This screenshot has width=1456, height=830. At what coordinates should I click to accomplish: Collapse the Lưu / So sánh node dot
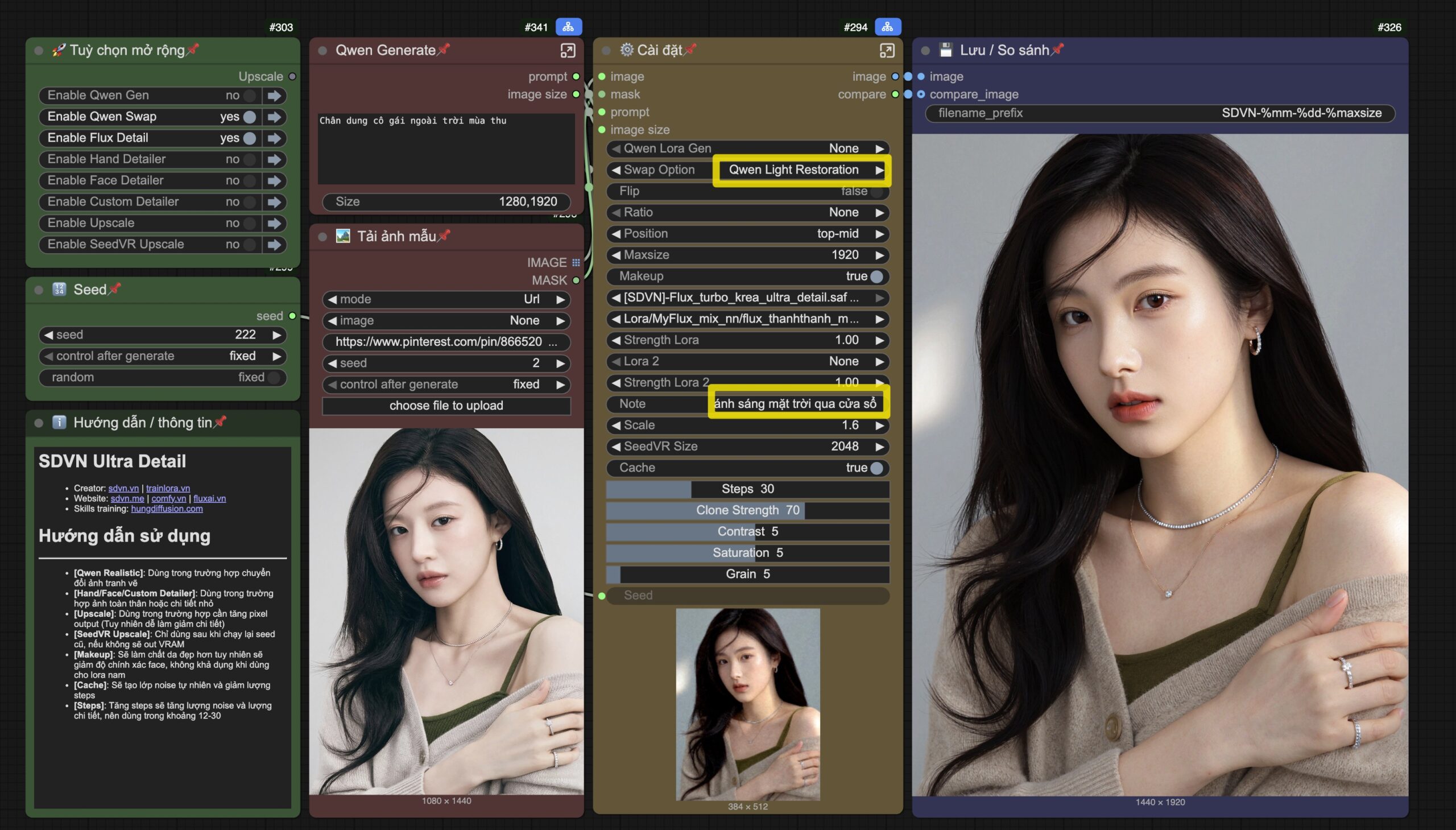925,51
